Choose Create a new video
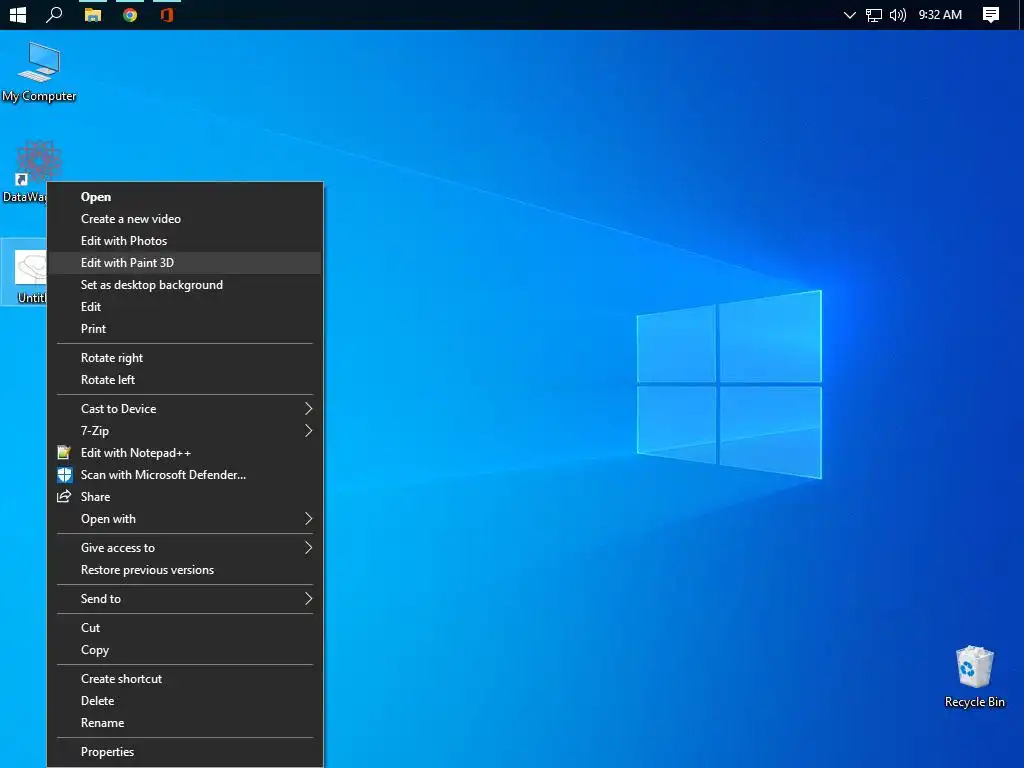The image size is (1024, 768). [185, 219]
